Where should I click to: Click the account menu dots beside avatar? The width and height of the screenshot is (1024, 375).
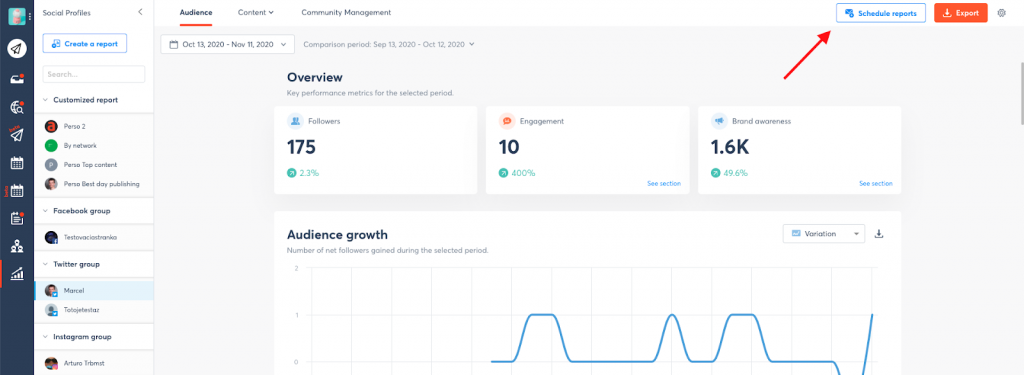click(x=29, y=16)
